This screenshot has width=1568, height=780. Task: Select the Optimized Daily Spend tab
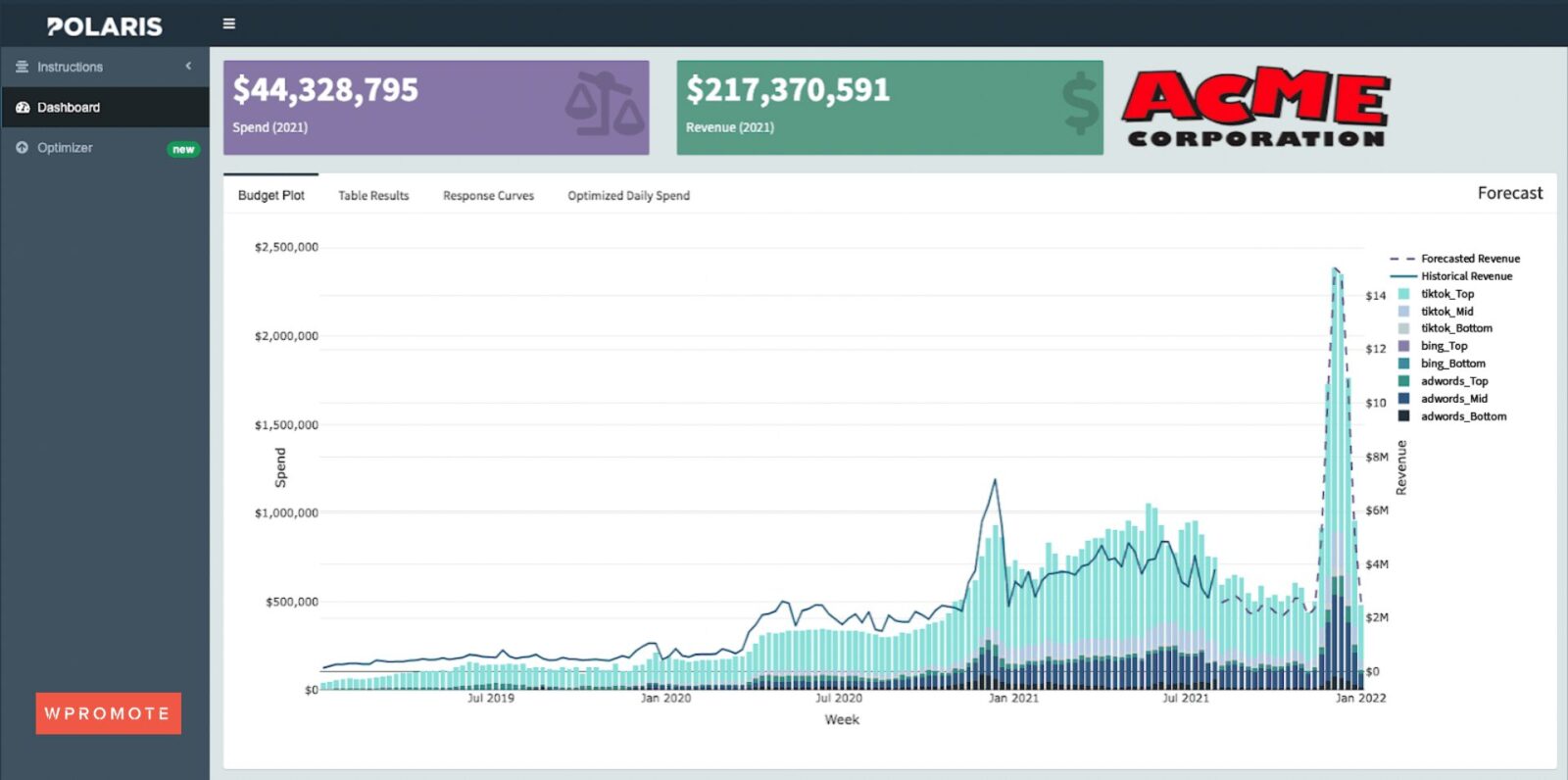tap(628, 195)
